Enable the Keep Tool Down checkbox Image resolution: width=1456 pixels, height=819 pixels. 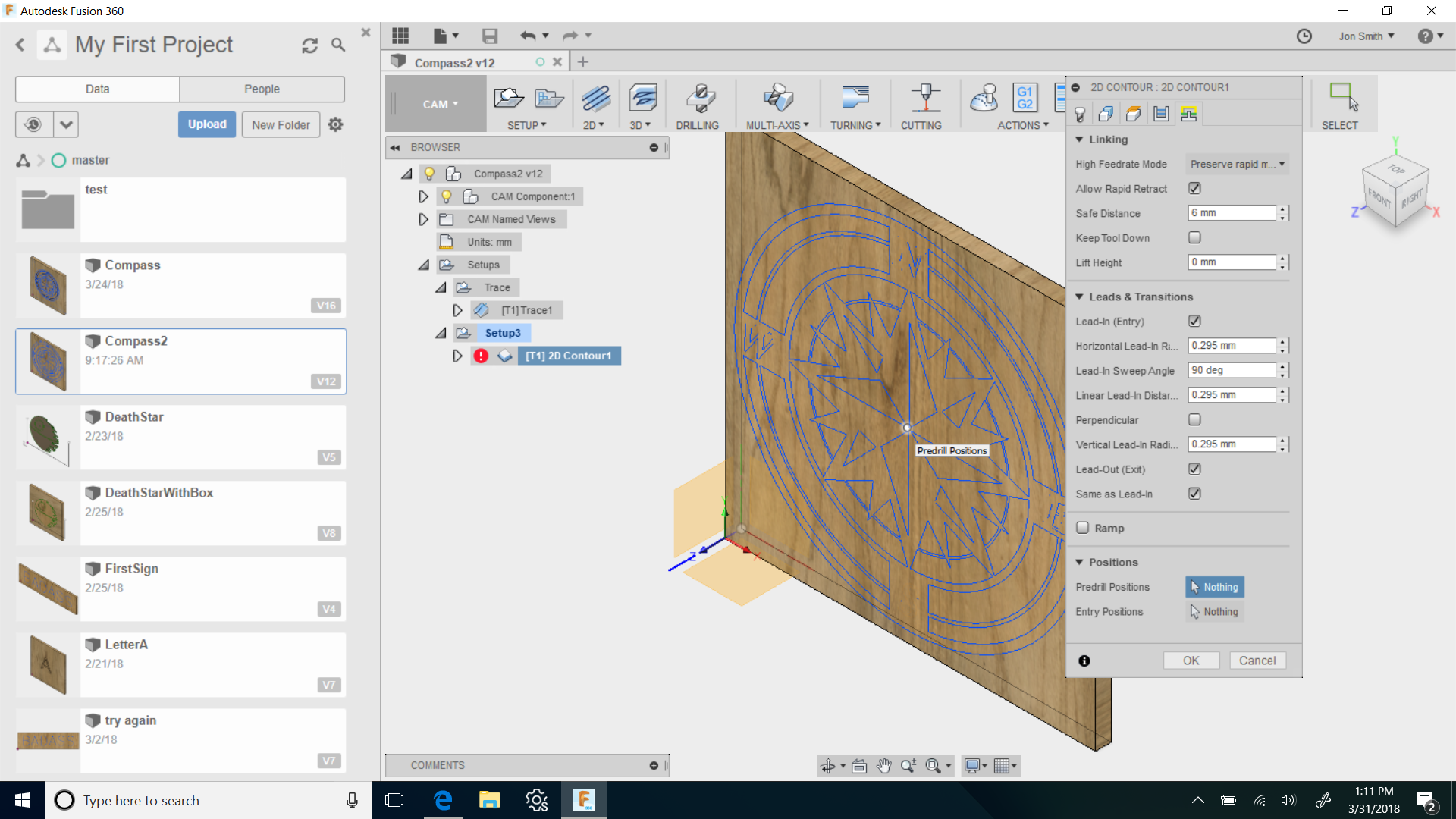1194,238
